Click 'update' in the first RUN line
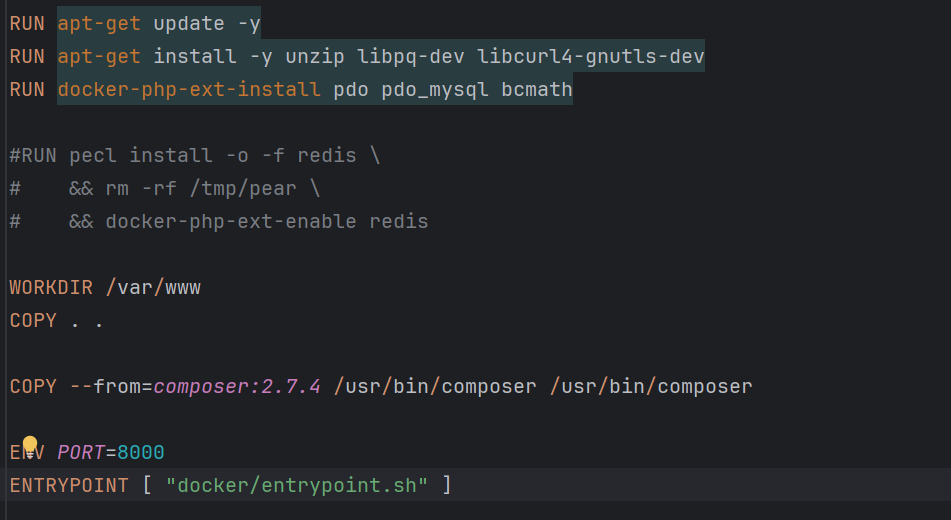Screen dimensions: 951x520 pos(189,24)
